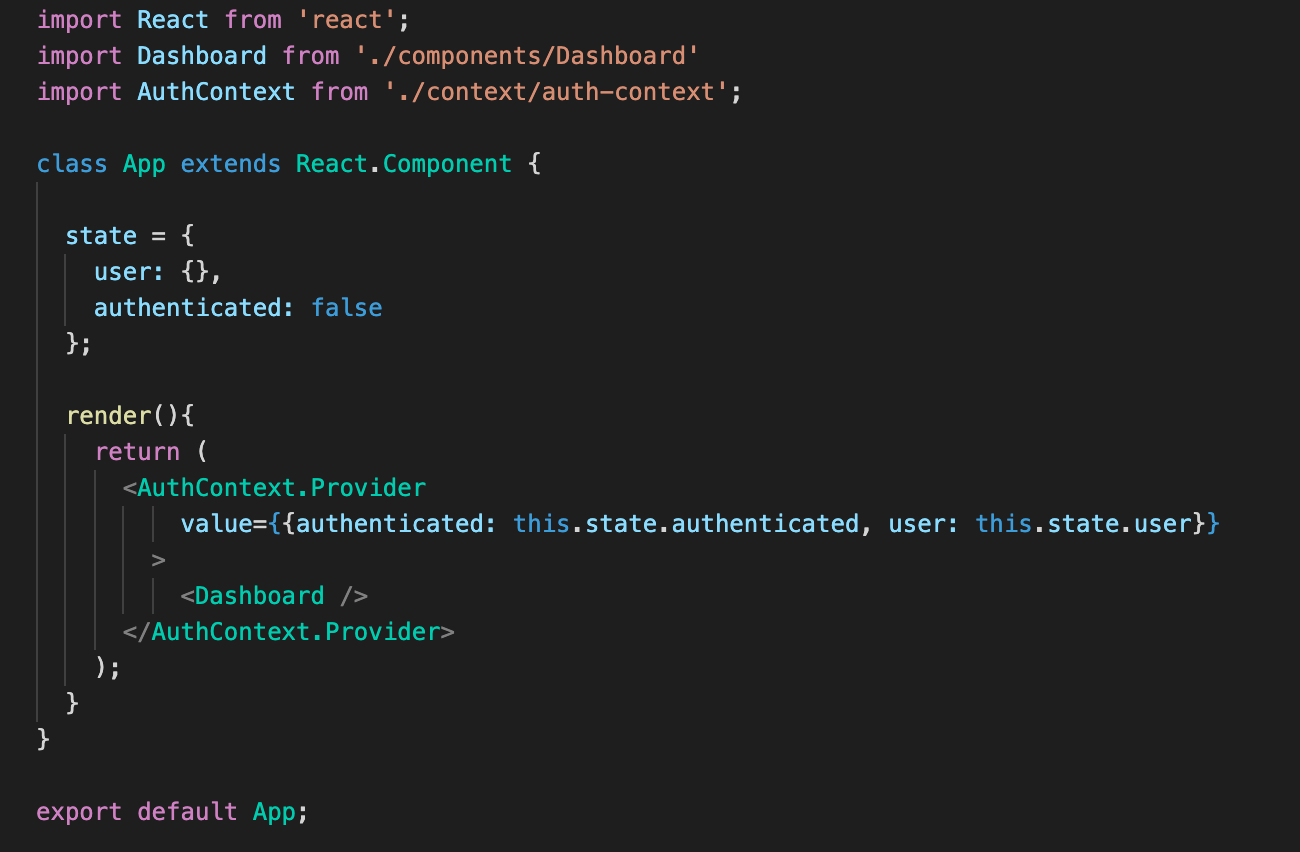This screenshot has height=852, width=1300.
Task: Click the 'state' property declaration
Action: pos(100,235)
